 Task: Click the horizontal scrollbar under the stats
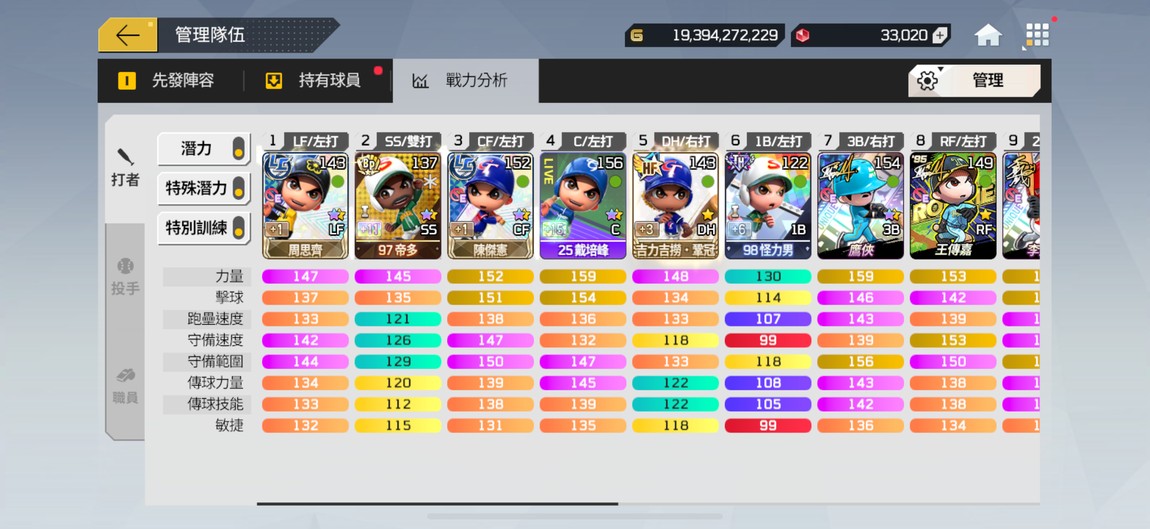[437, 504]
